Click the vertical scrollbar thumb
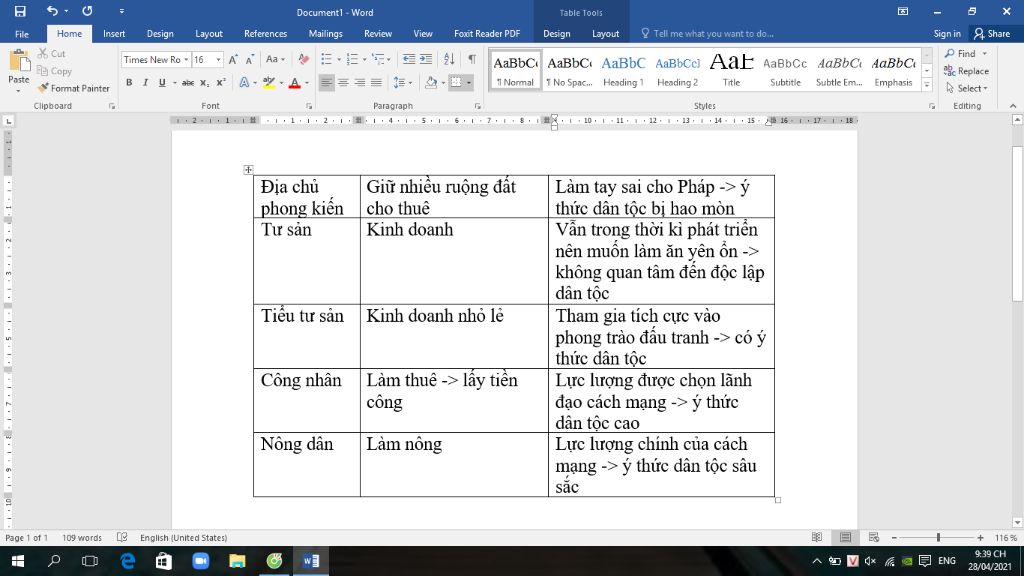 [1017, 223]
